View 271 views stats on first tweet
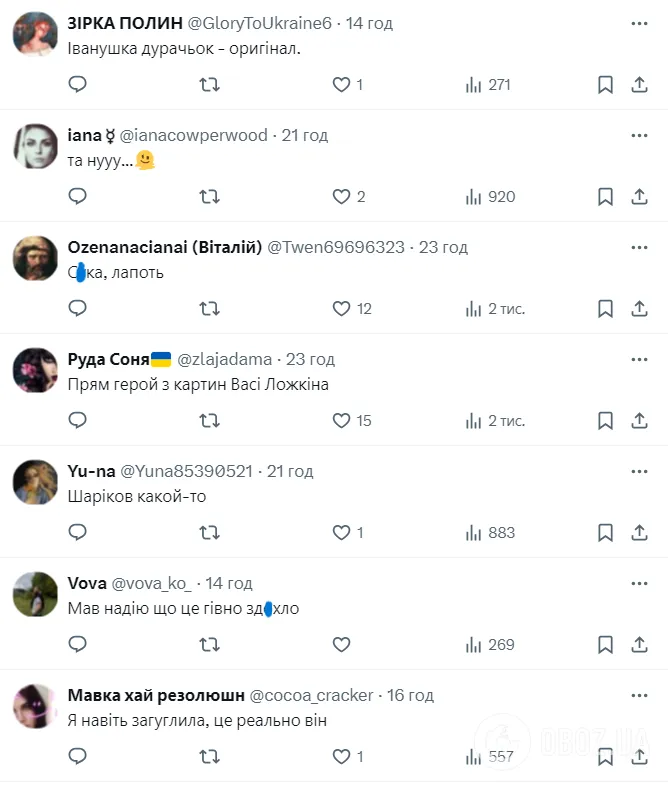 [x=488, y=85]
